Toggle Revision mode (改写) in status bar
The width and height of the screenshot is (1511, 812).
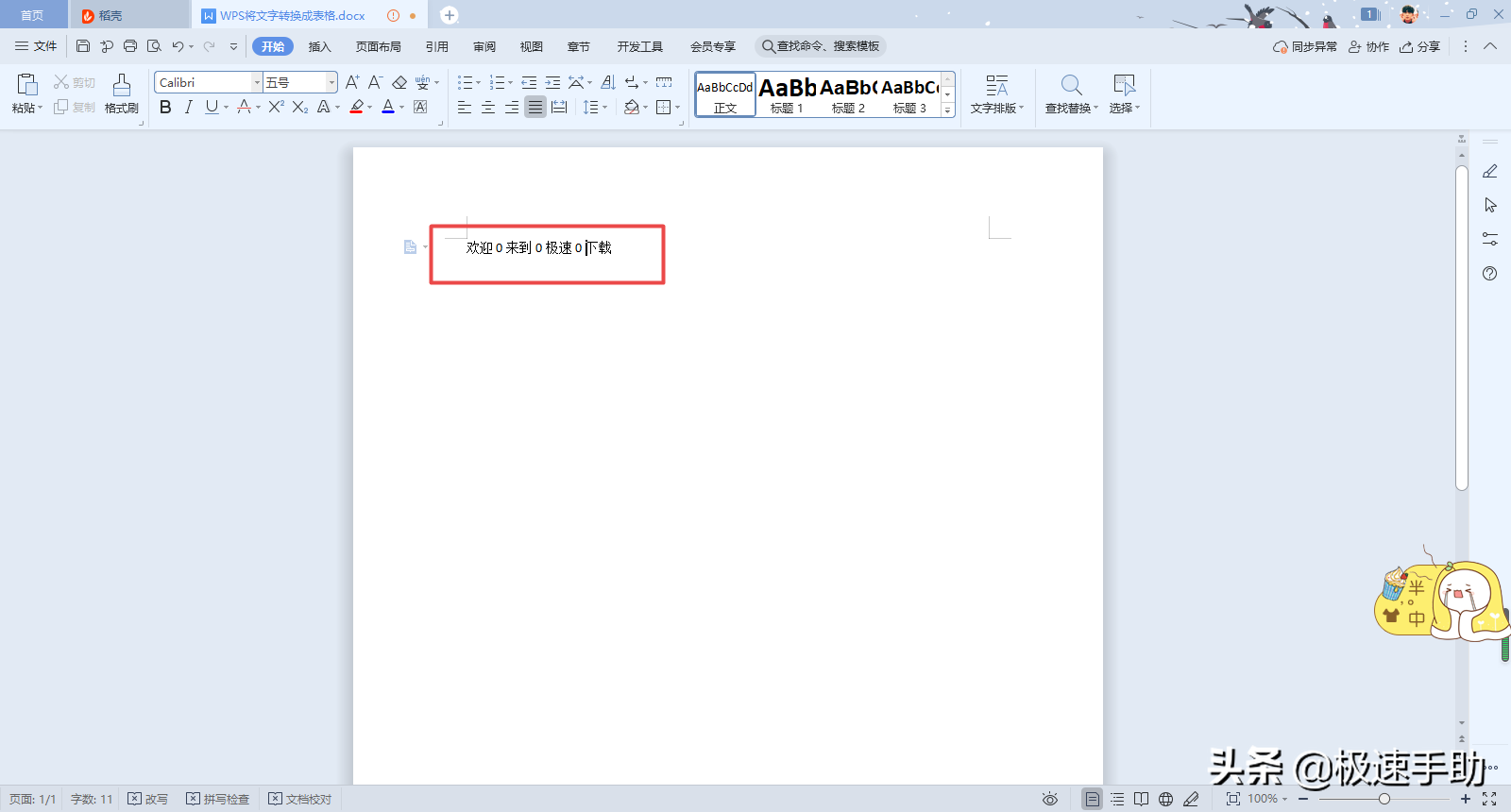[x=148, y=799]
